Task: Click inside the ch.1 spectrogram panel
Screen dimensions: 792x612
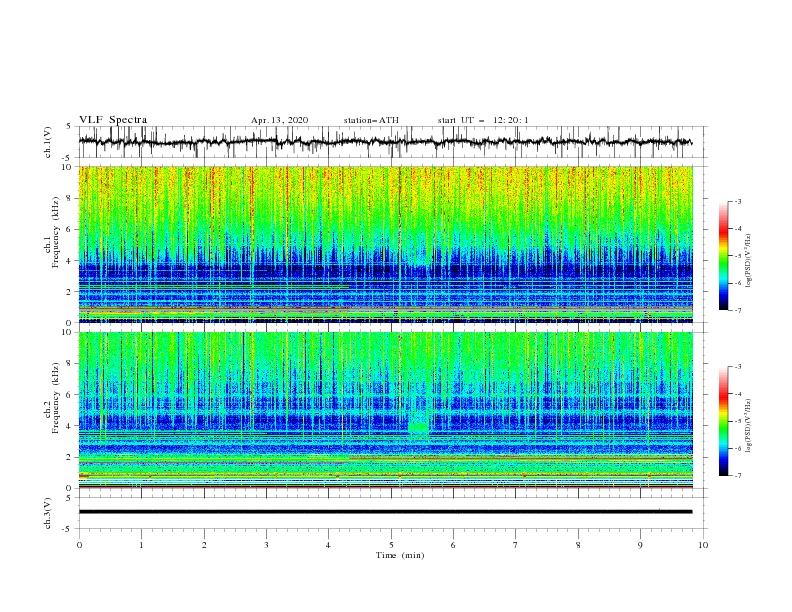Action: click(x=385, y=244)
